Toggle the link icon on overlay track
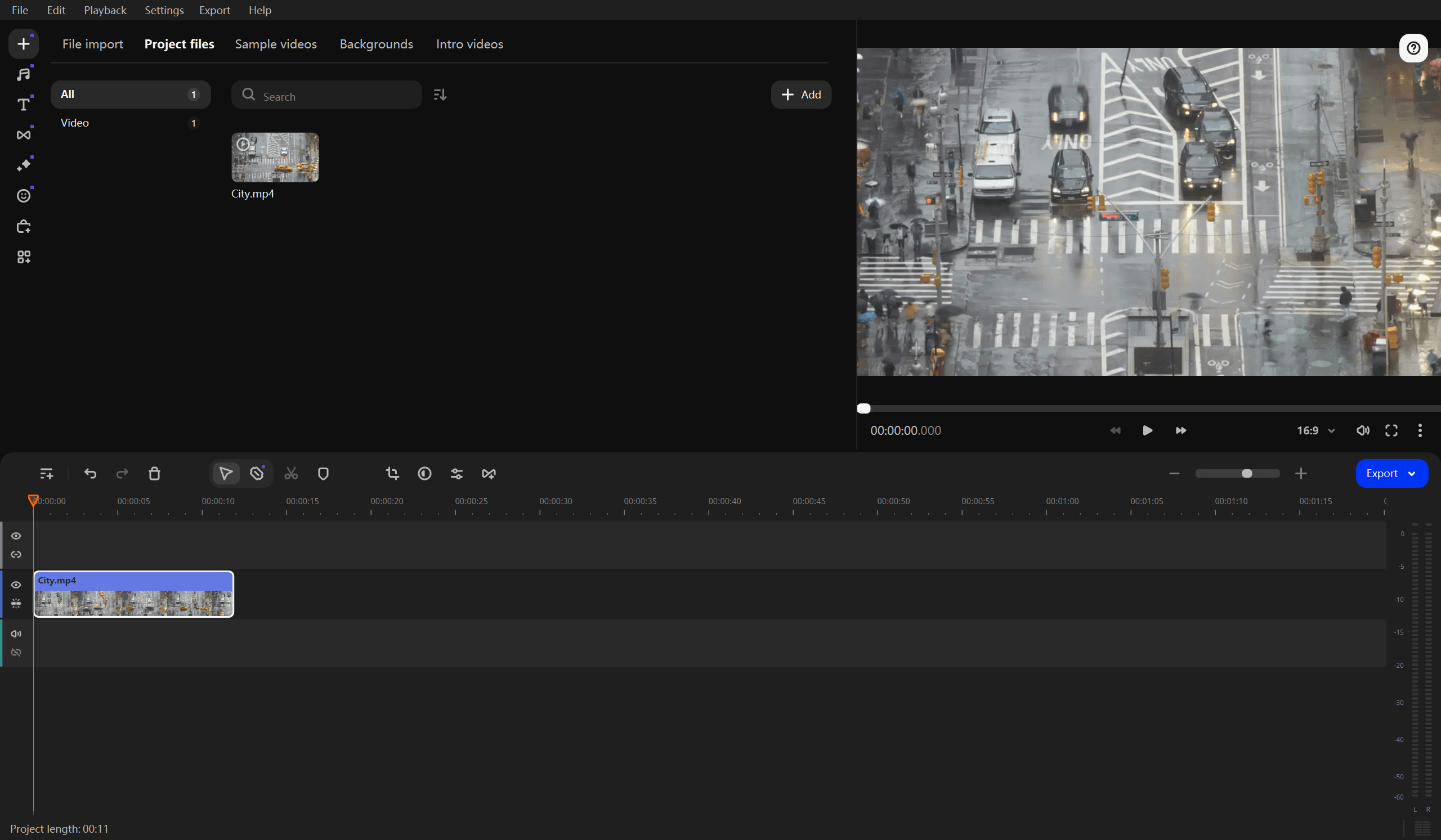Viewport: 1441px width, 840px height. 16,554
